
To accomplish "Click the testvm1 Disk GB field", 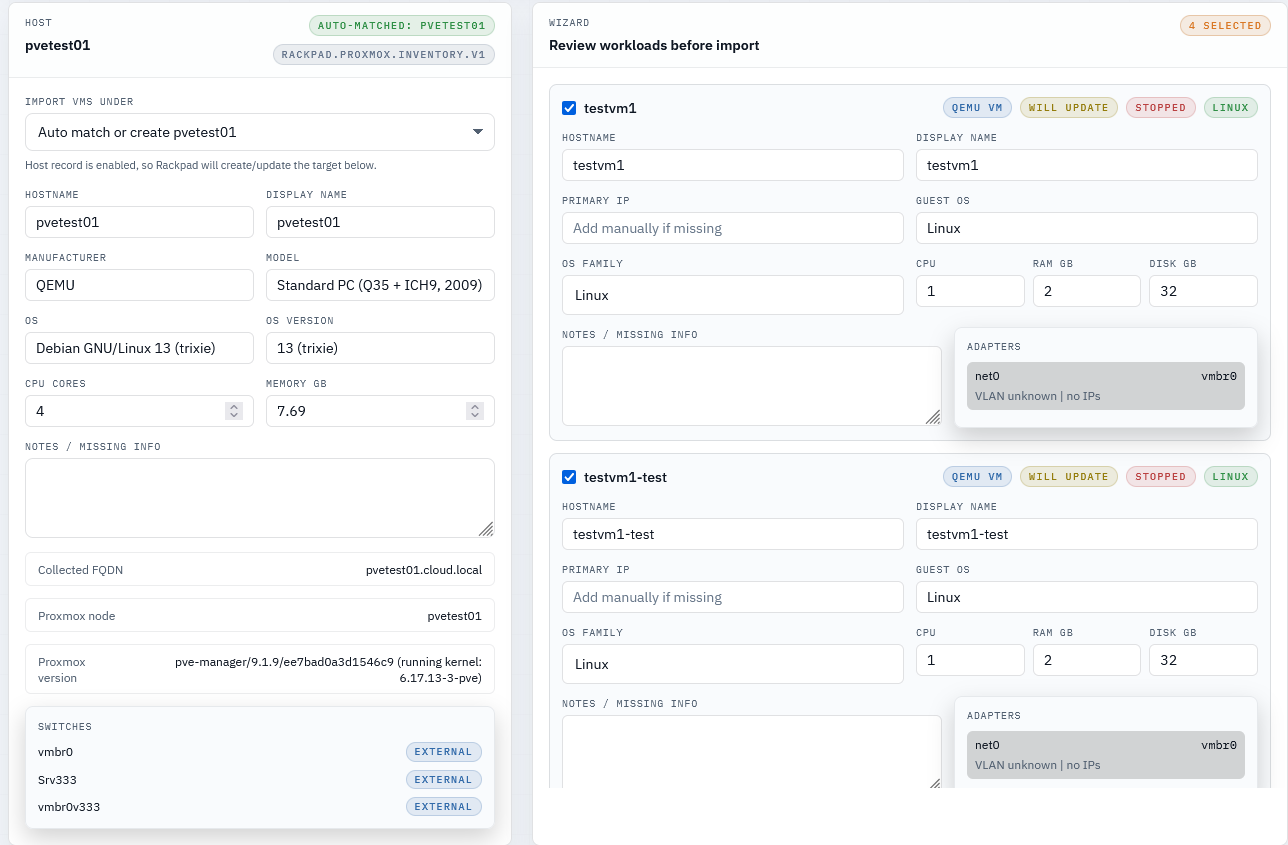I will click(x=1203, y=291).
